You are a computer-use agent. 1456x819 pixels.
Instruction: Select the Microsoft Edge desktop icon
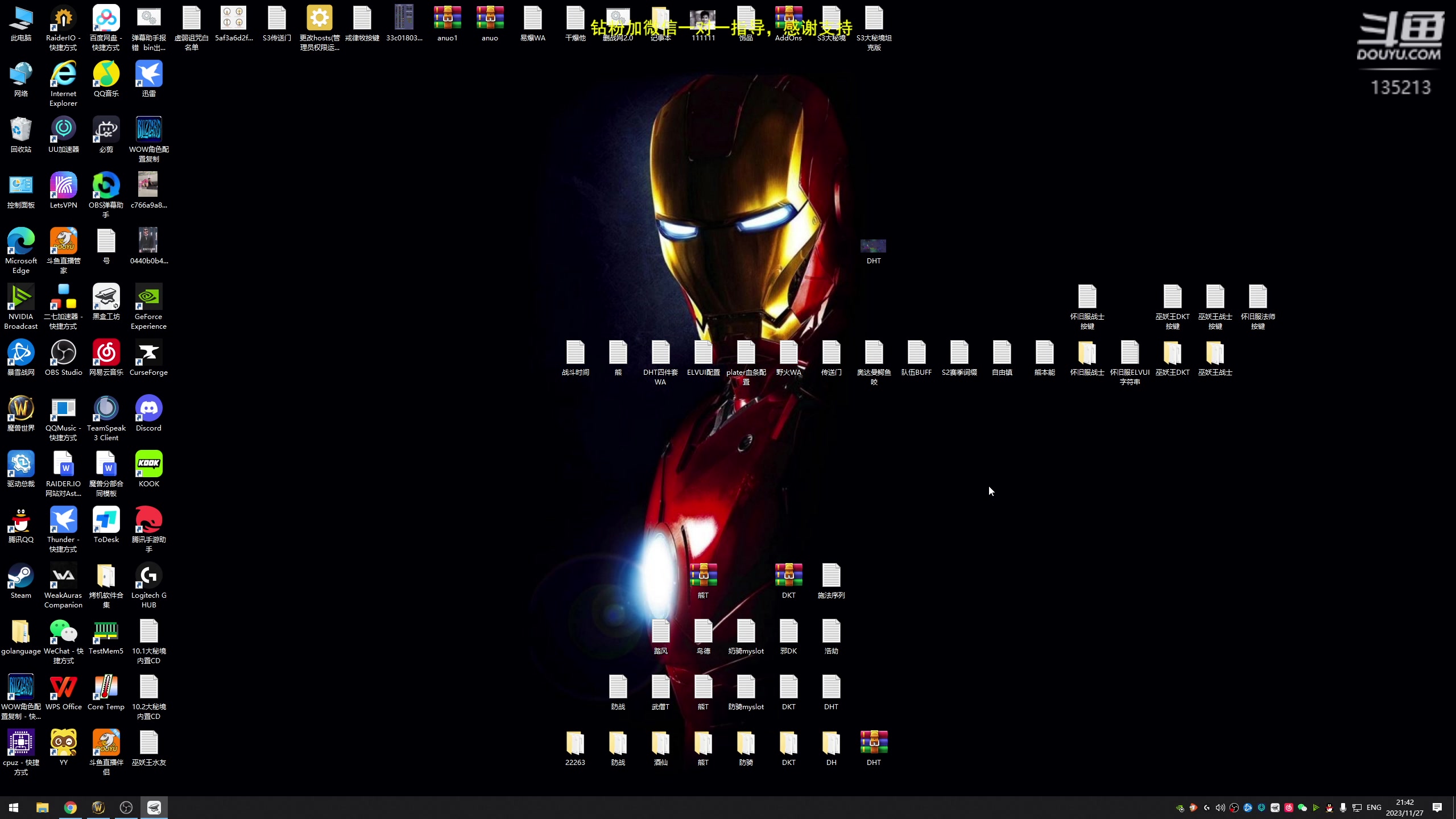click(x=21, y=251)
